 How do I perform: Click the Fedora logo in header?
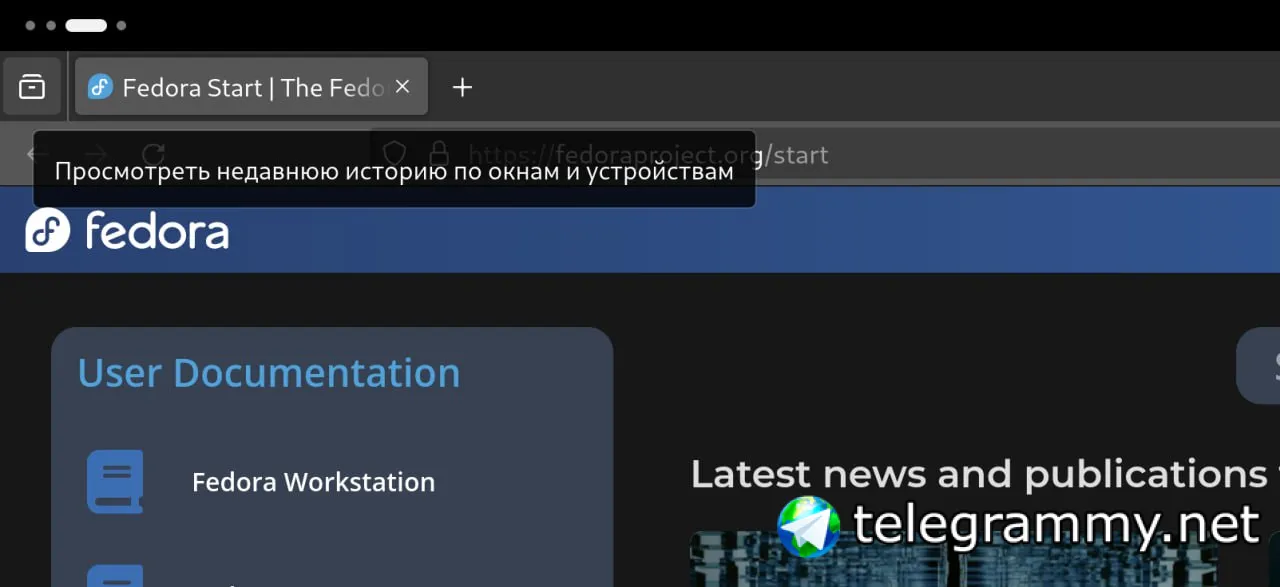tap(127, 230)
